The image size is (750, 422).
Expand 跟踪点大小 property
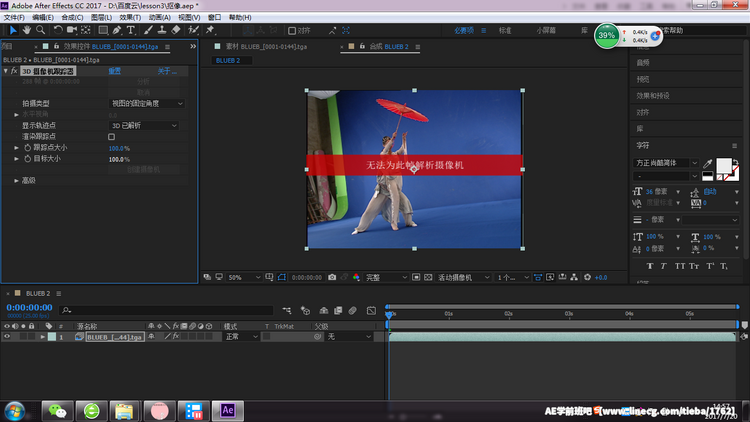16,148
